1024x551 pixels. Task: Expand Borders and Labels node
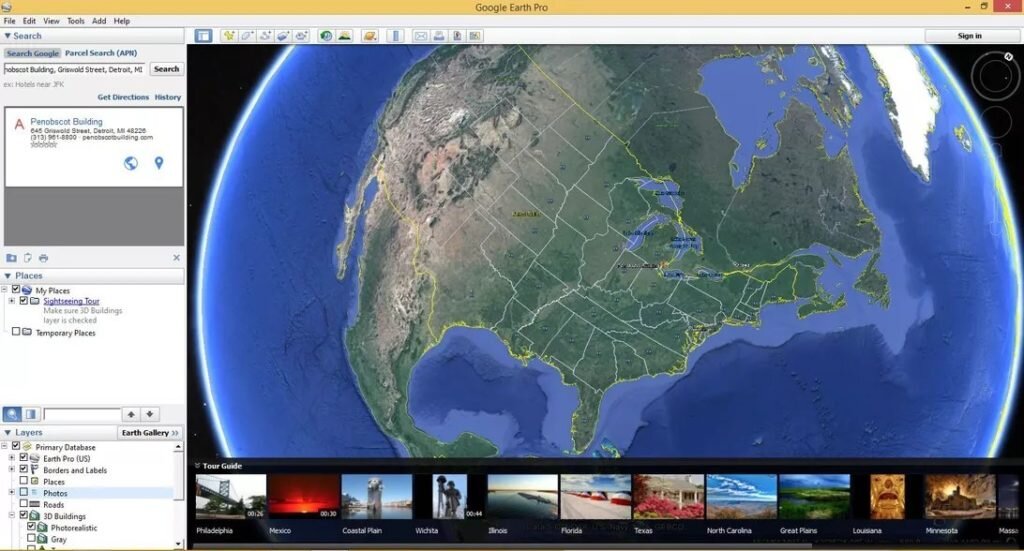pos(12,469)
